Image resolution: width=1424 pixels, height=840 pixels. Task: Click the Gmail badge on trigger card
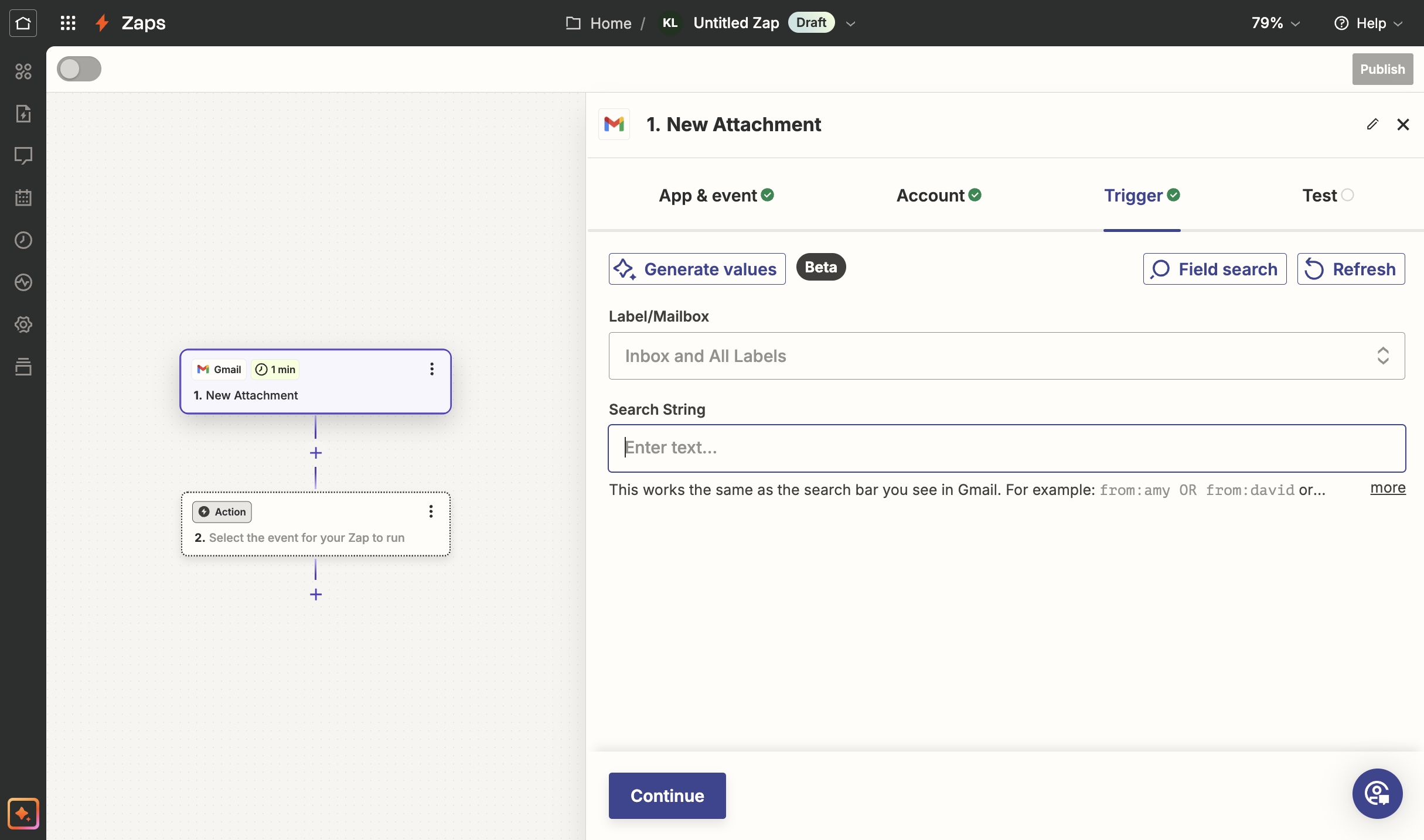tap(220, 369)
